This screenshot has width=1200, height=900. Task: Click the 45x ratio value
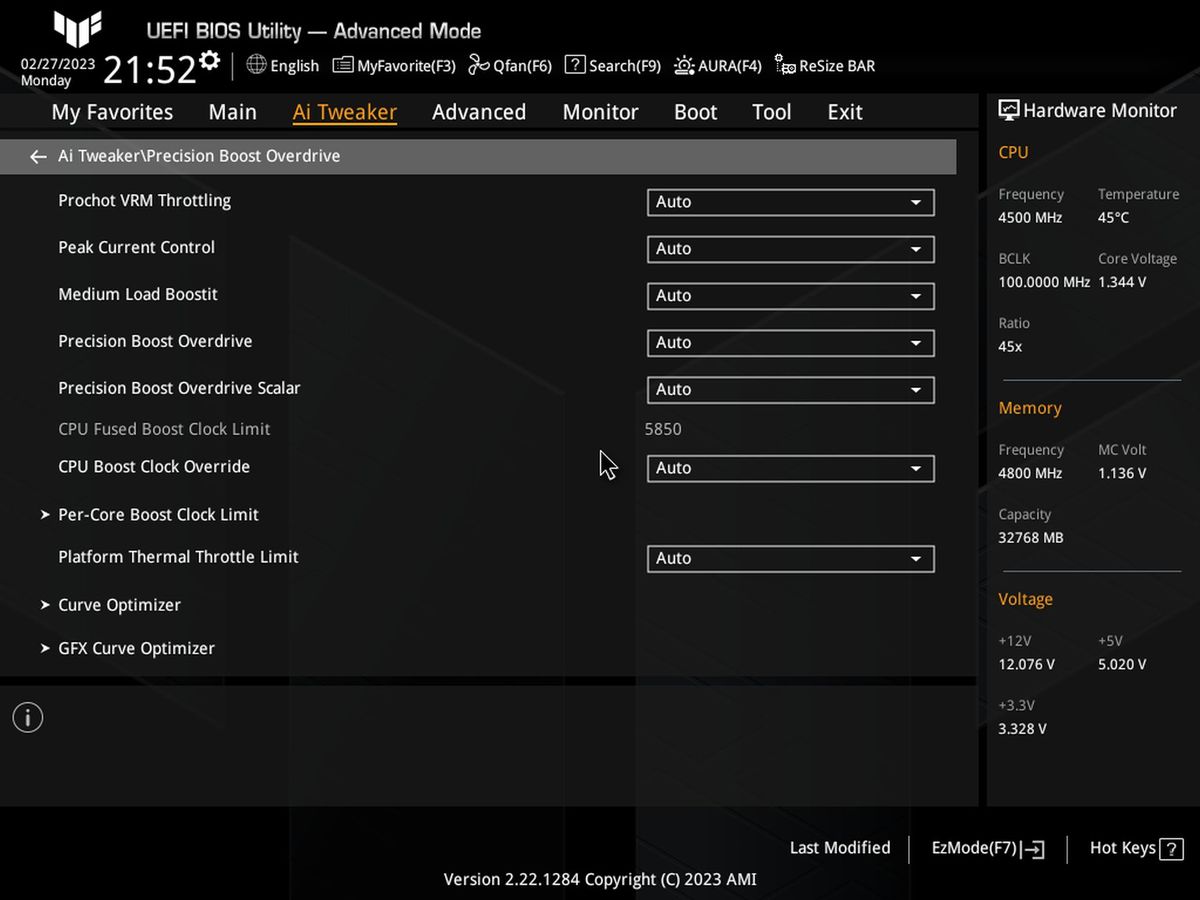tap(1010, 346)
